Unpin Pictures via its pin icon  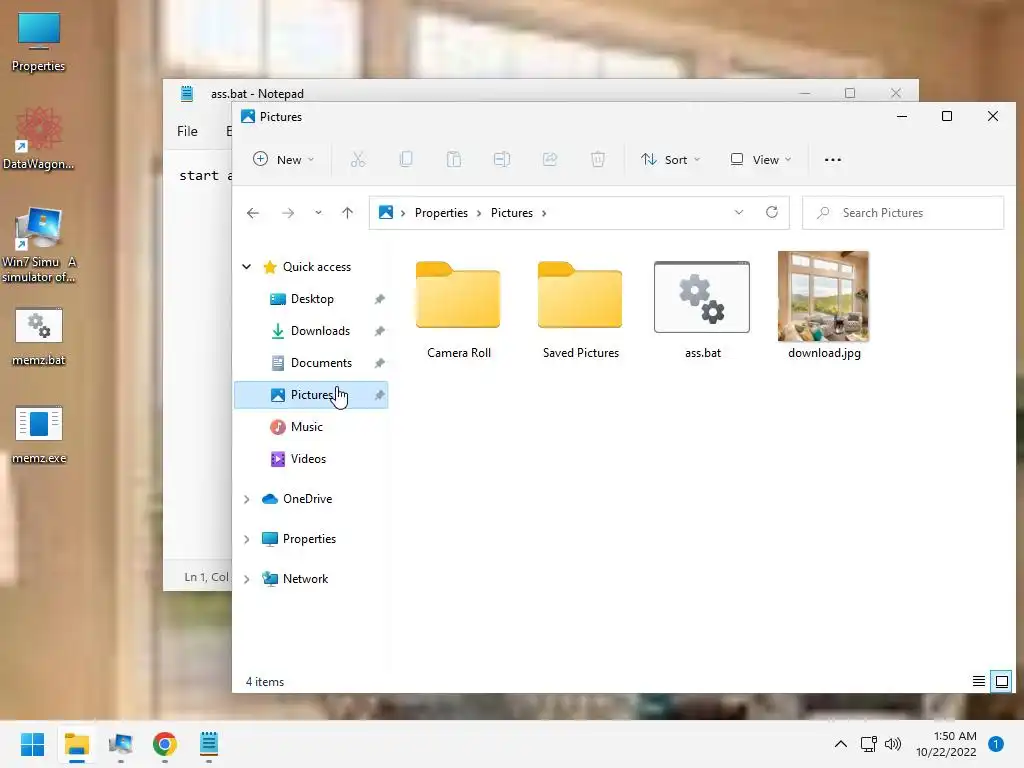point(379,395)
